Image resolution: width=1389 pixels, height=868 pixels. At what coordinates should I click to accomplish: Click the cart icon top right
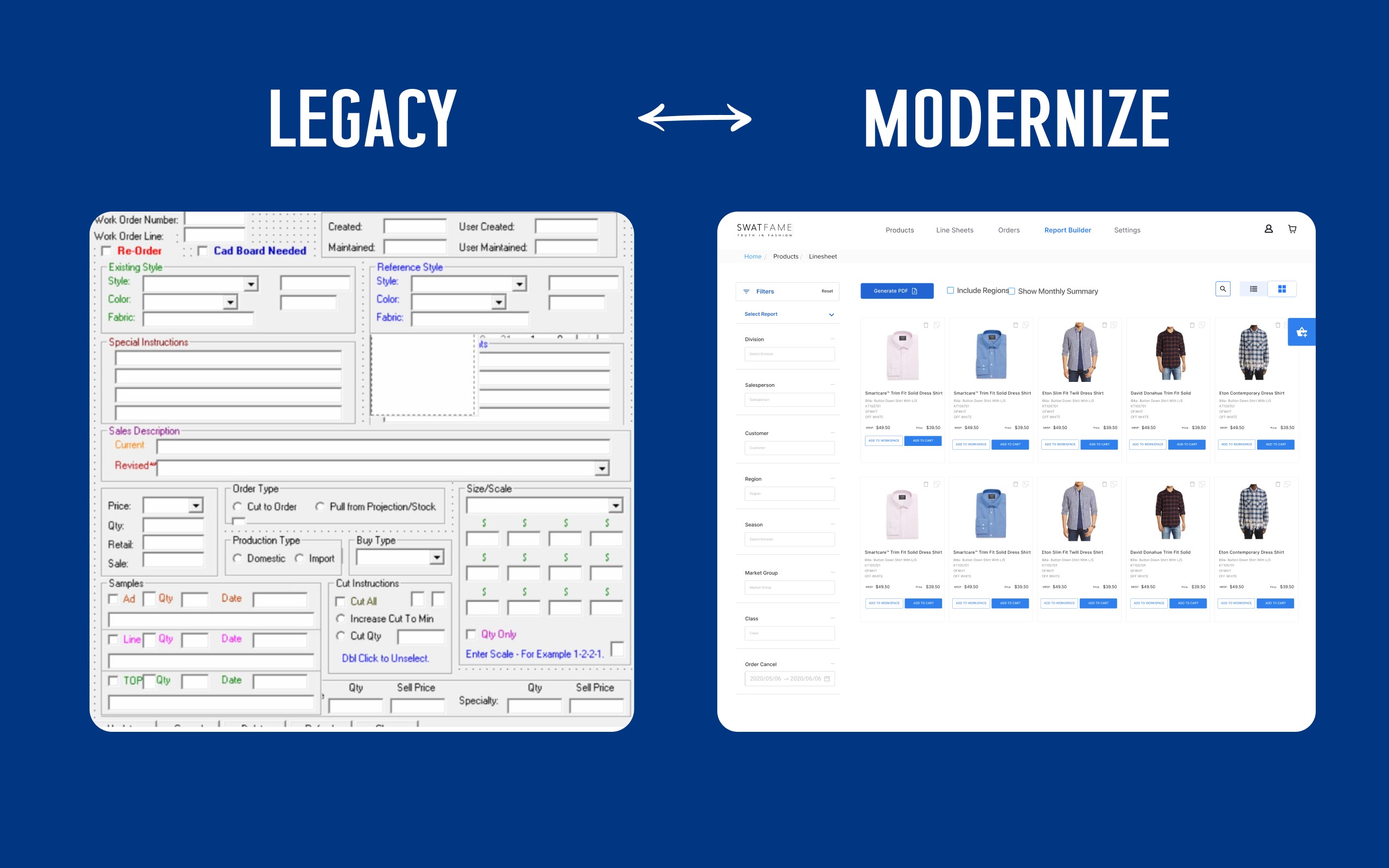[x=1292, y=230]
